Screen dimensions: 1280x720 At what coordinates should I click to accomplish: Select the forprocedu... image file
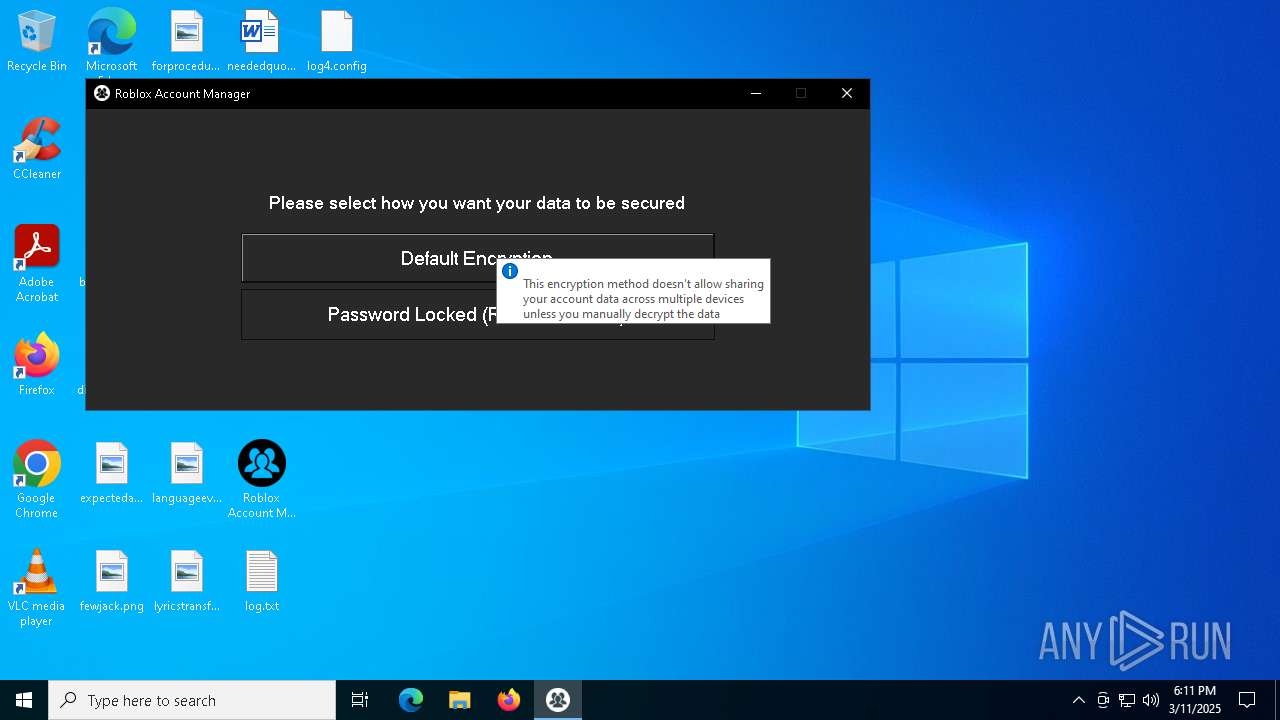pyautogui.click(x=186, y=42)
